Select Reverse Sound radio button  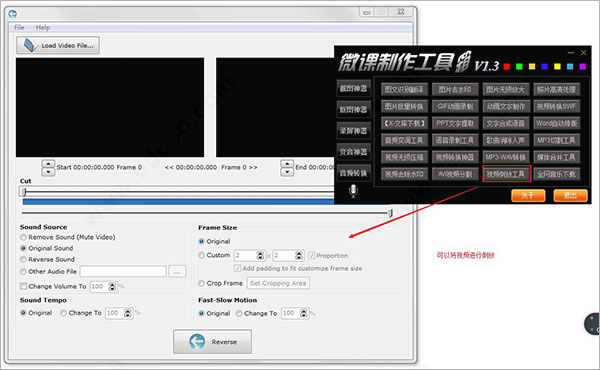pos(23,259)
